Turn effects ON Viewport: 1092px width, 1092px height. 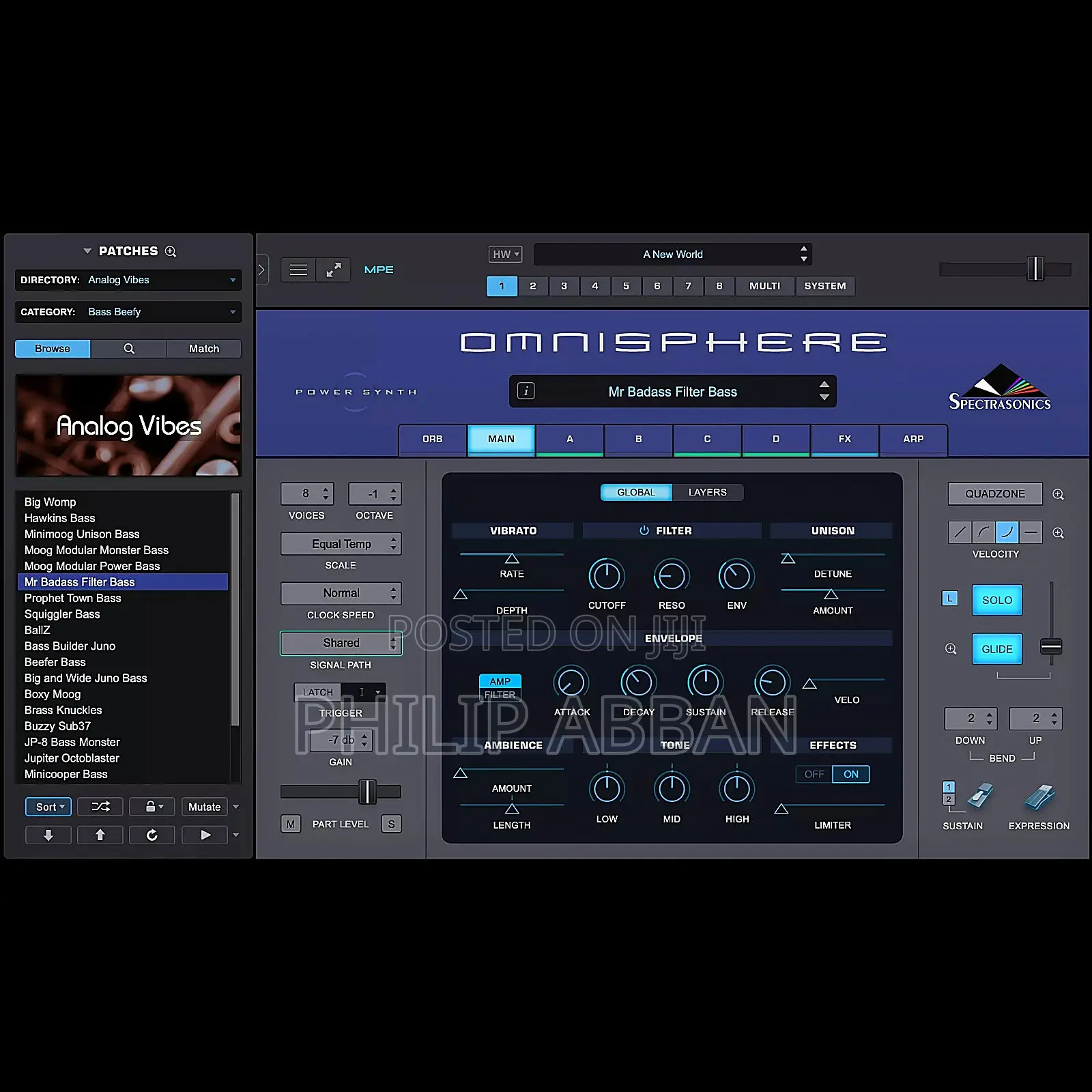[x=851, y=774]
